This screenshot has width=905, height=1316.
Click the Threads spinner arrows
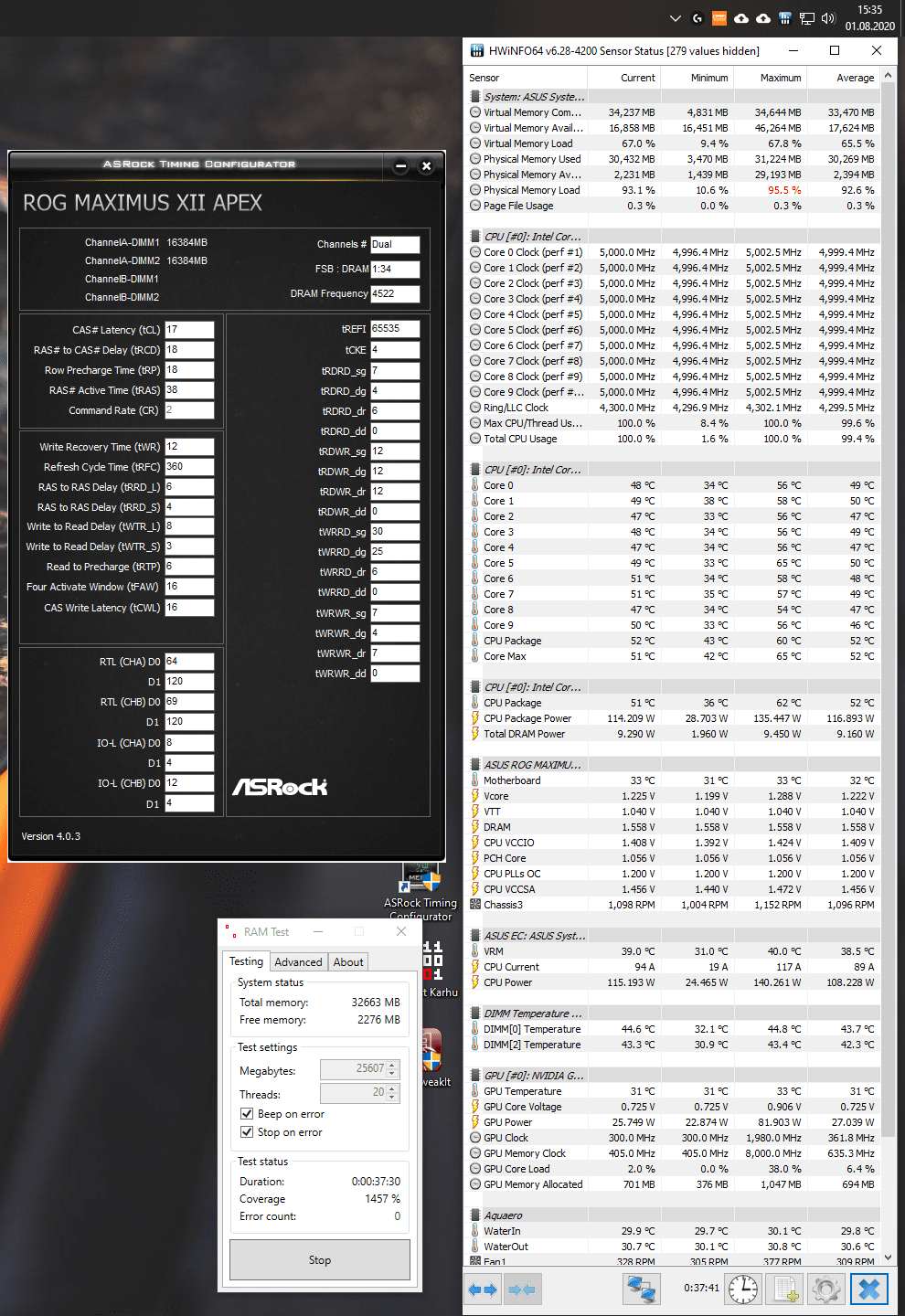coord(393,1092)
